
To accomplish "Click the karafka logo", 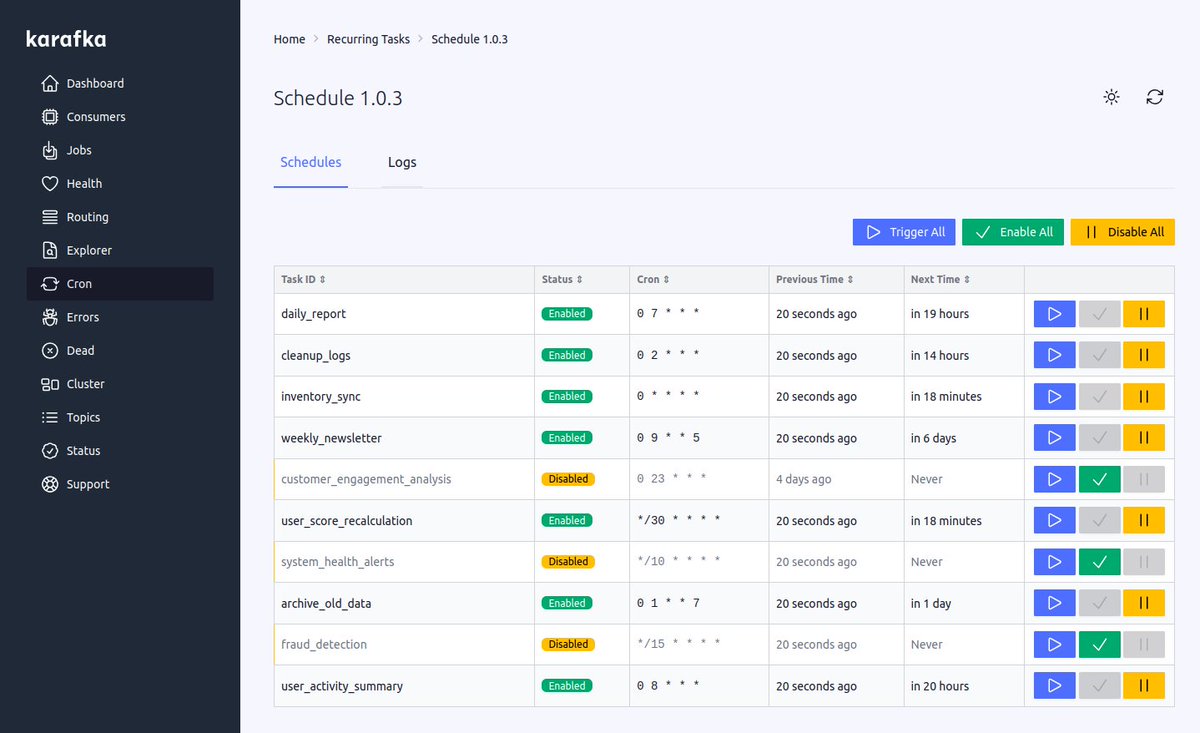I will pyautogui.click(x=65, y=39).
